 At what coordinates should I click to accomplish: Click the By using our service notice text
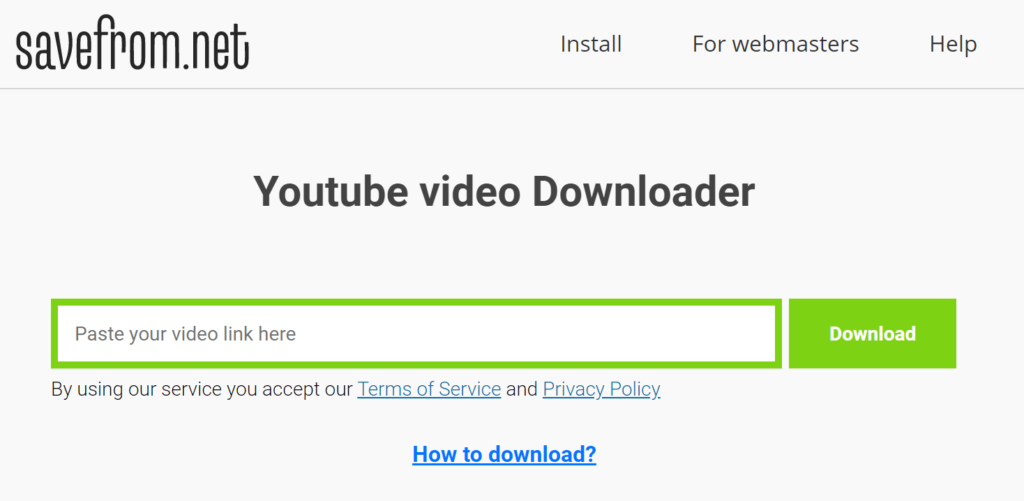(x=202, y=389)
